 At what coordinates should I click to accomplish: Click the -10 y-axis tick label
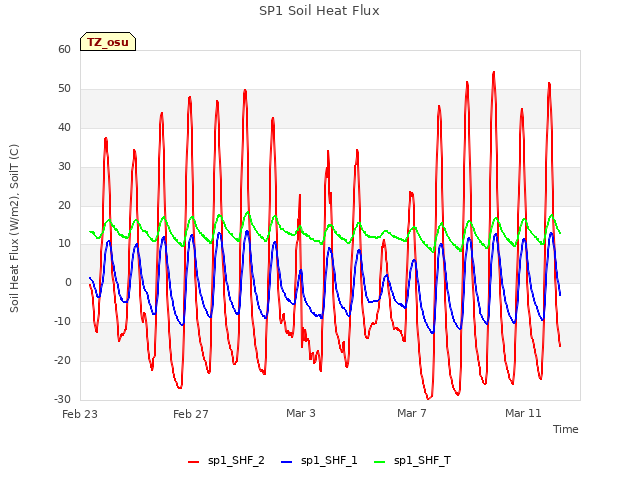(63, 322)
